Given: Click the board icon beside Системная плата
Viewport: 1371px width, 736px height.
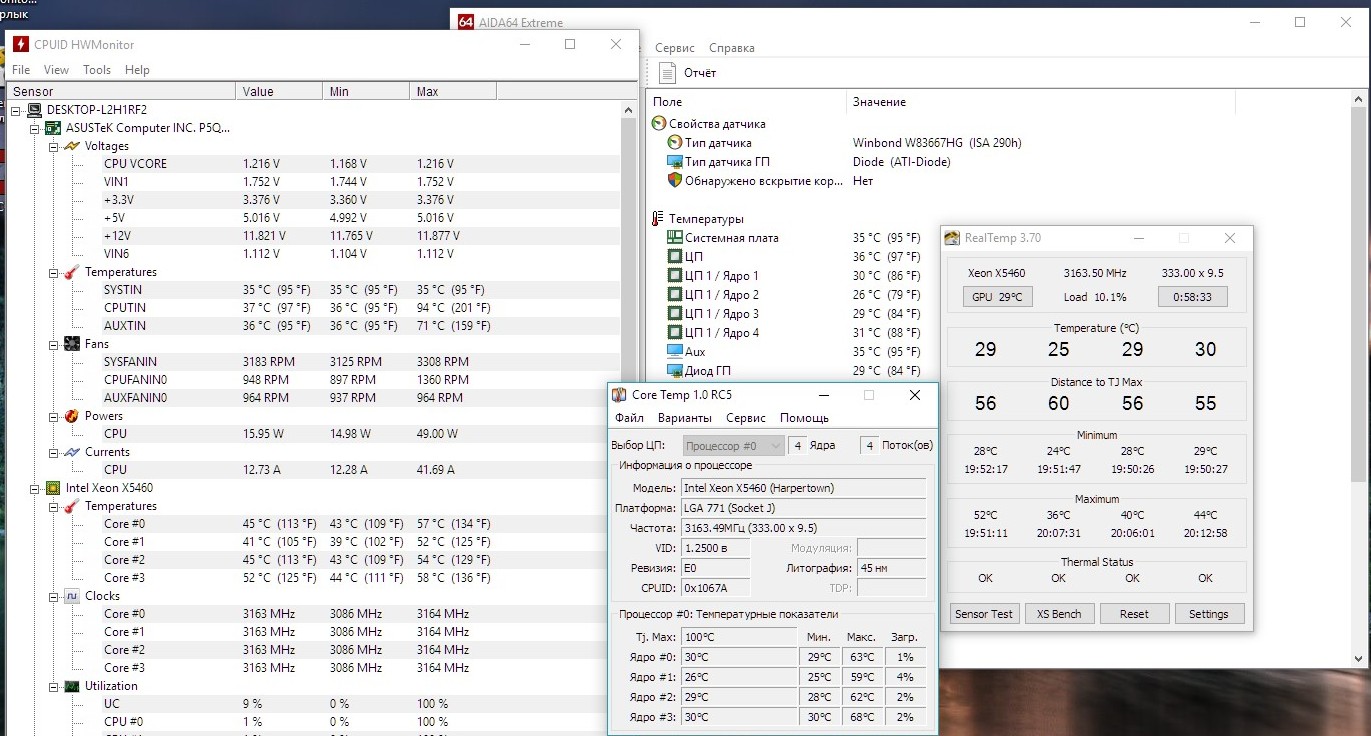Looking at the screenshot, I should pyautogui.click(x=675, y=238).
